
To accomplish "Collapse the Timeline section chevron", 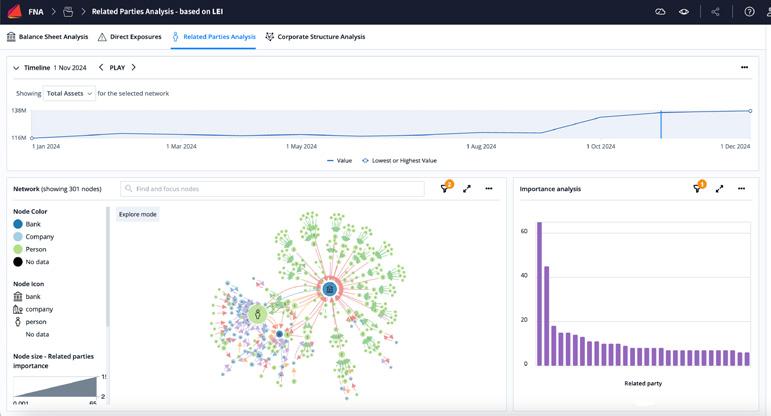I will [16, 68].
